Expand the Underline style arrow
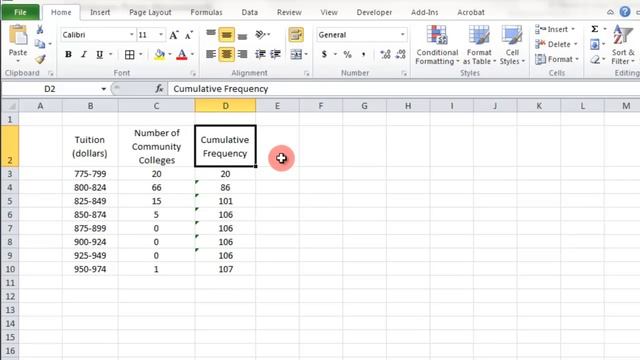 (110, 54)
